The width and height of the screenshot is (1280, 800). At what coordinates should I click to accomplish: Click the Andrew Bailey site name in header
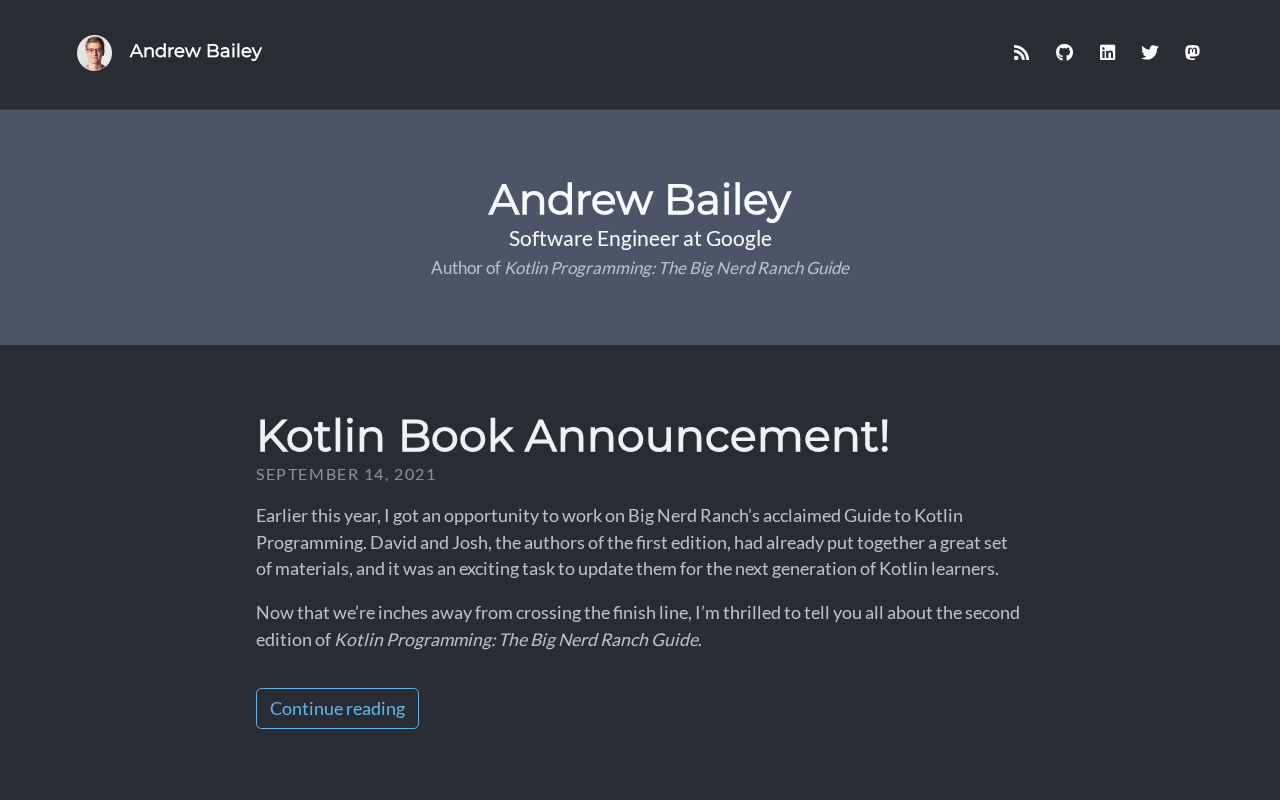pos(196,51)
